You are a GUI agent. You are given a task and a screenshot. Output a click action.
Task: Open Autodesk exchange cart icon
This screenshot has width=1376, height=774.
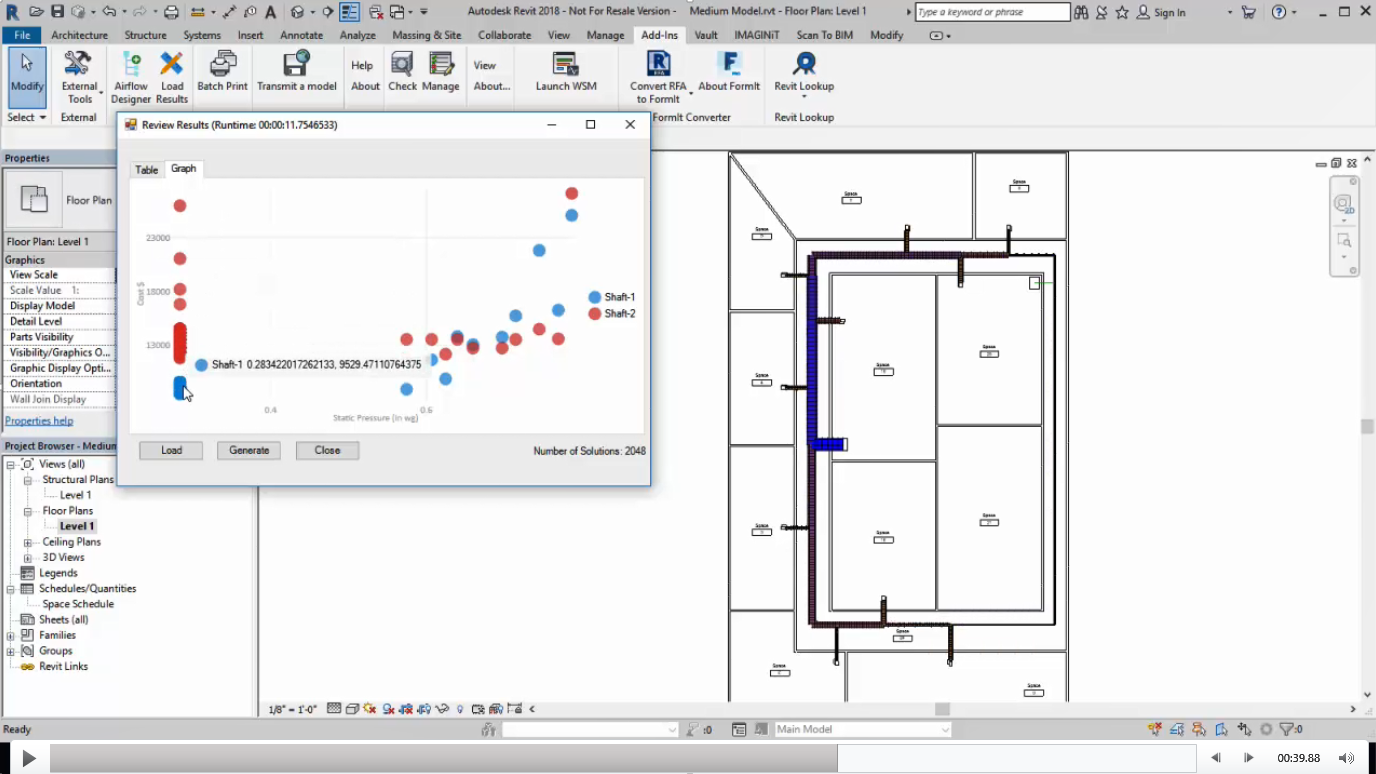(1249, 12)
